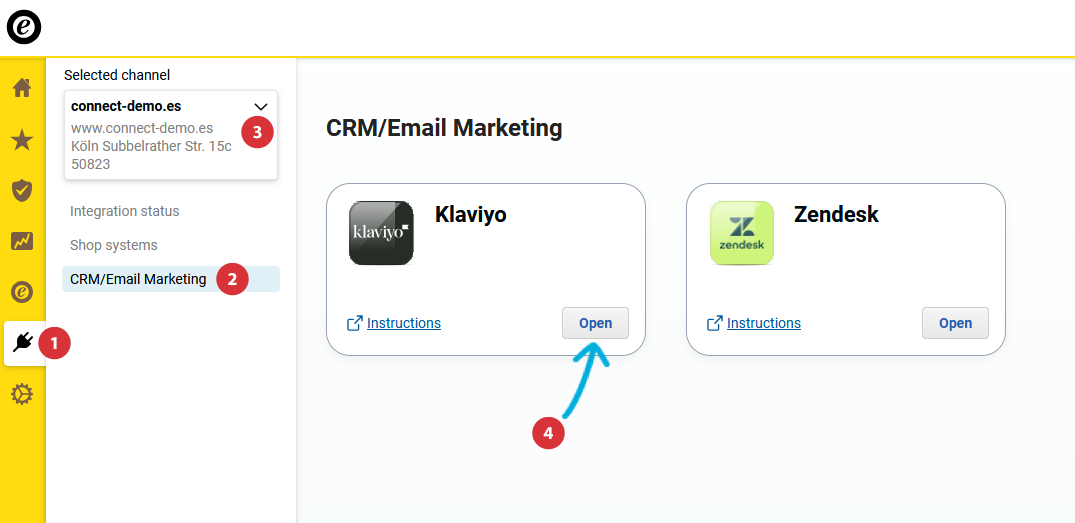Select the plug integrations sidebar icon
This screenshot has width=1075, height=523.
point(23,343)
